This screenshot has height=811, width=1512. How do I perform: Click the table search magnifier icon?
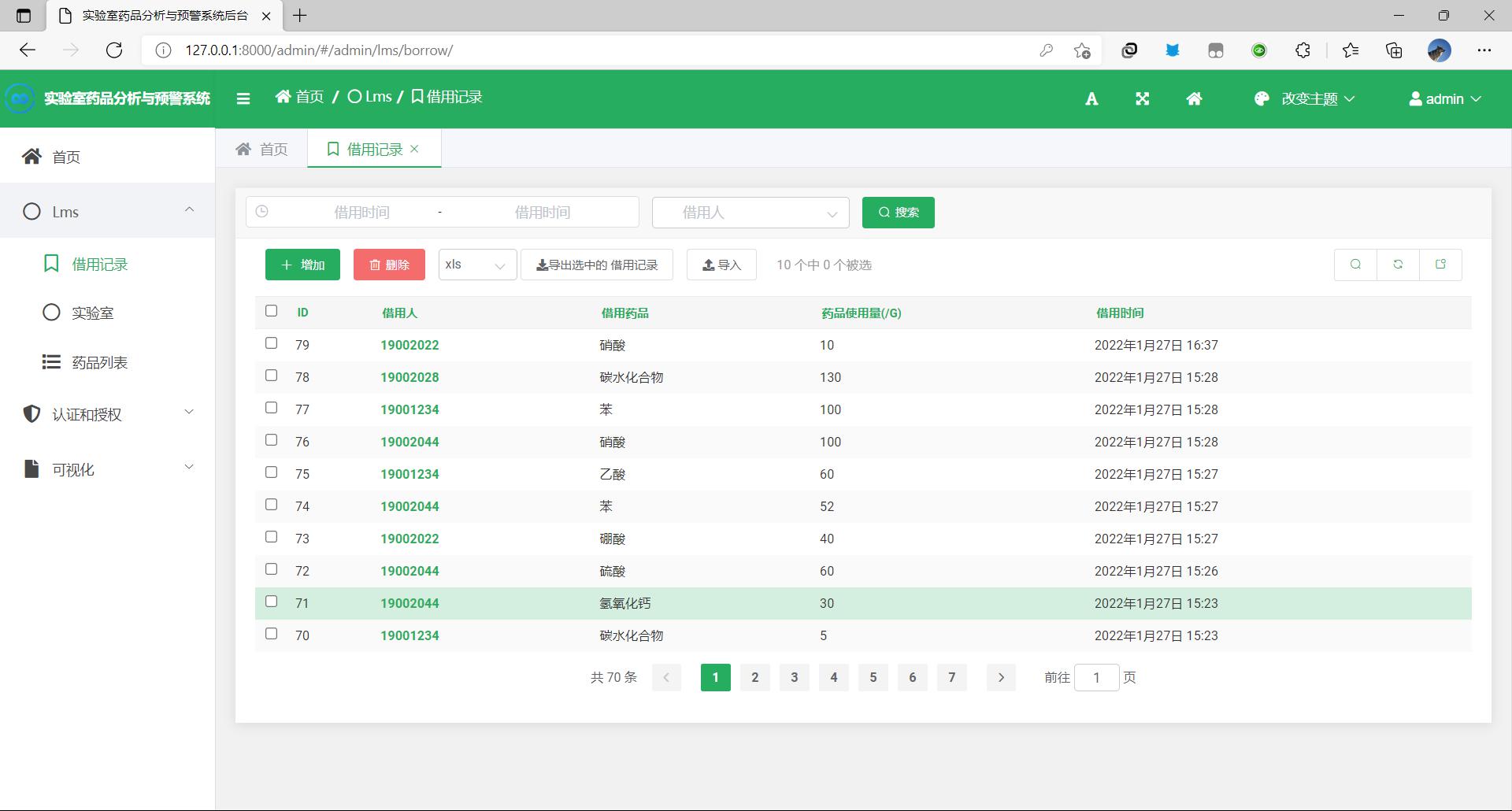(1355, 265)
